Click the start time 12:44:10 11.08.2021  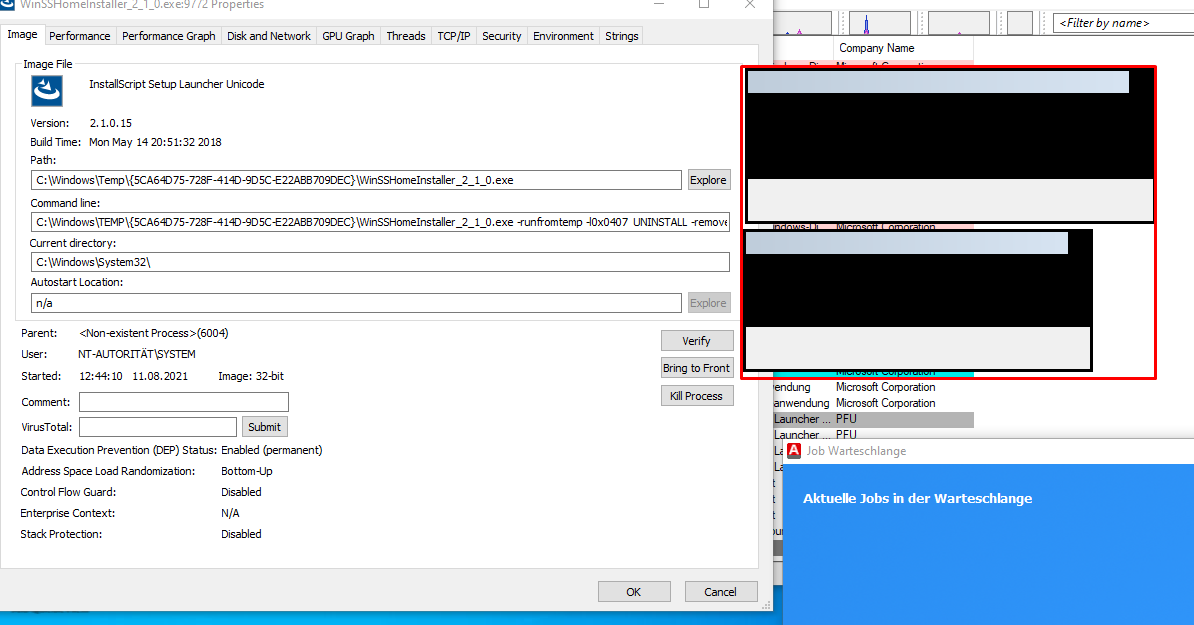[133, 377]
